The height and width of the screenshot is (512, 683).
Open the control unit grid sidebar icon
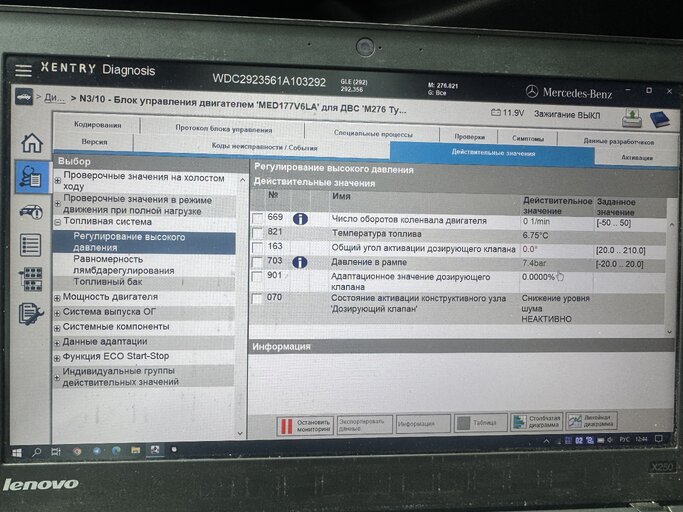pos(30,279)
